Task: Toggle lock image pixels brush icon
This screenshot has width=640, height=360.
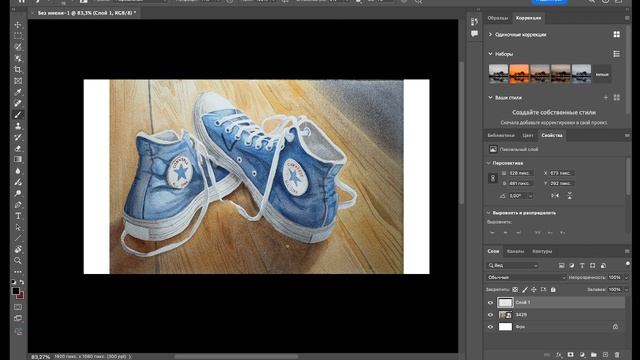Action: coord(524,289)
